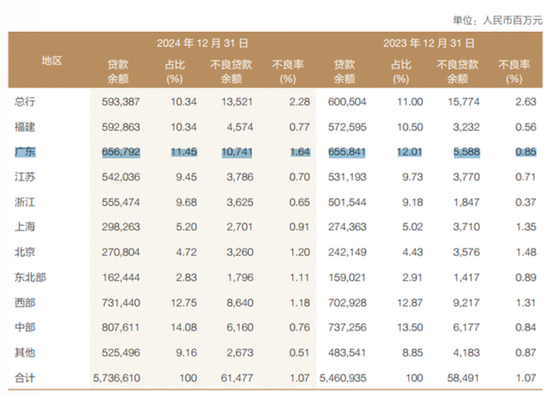Click 中部 proportion value 14.08
This screenshot has width=550, height=395.
pos(184,328)
